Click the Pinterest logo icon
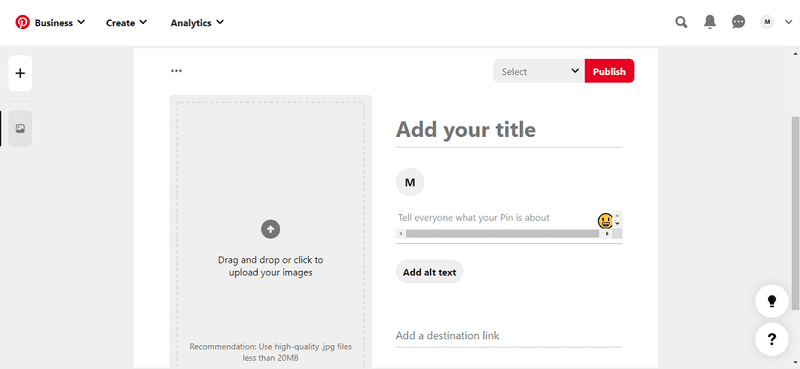The height and width of the screenshot is (369, 800). (22, 22)
